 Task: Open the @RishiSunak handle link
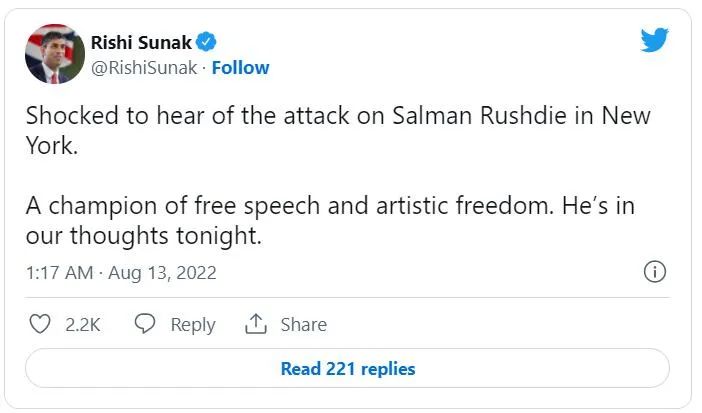[x=144, y=68]
